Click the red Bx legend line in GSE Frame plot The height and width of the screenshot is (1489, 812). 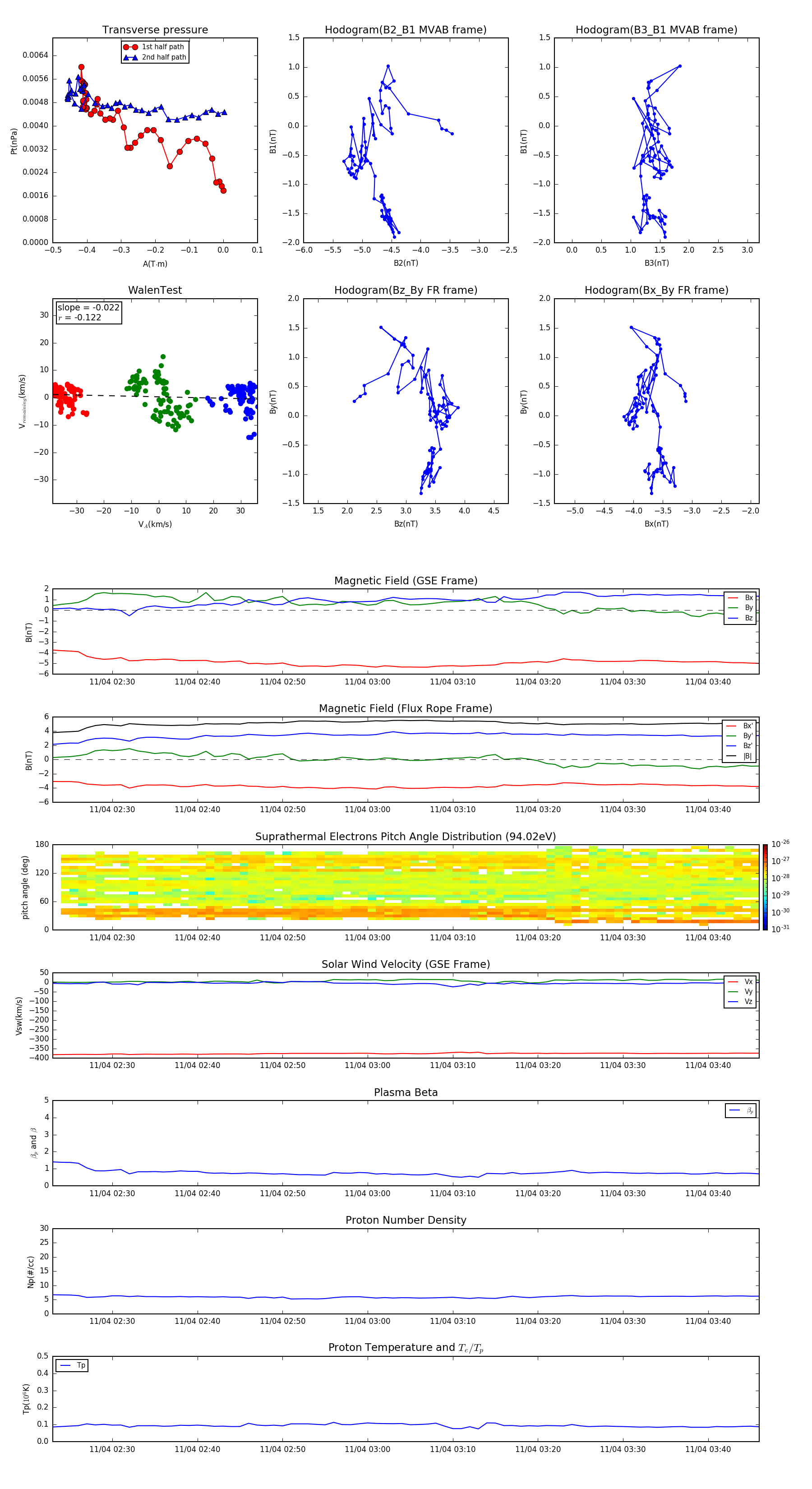coord(732,598)
